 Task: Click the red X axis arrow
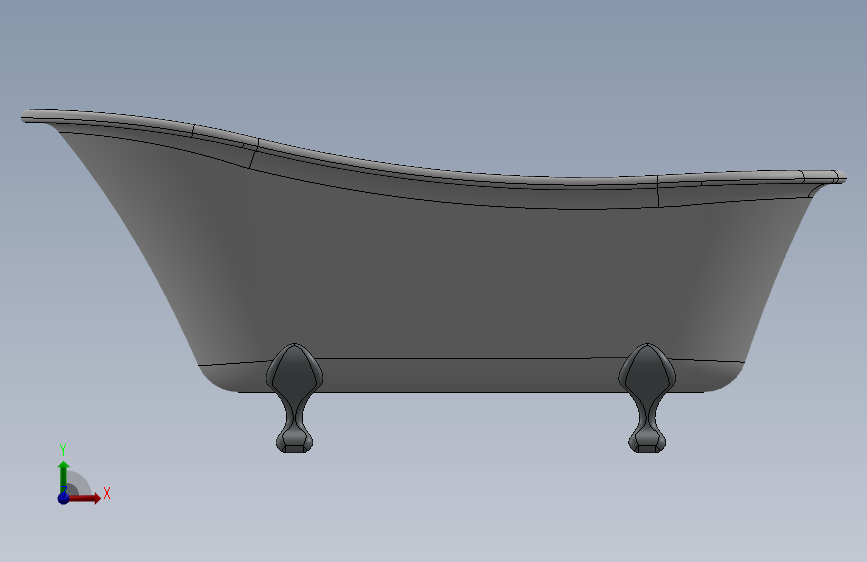[83, 498]
